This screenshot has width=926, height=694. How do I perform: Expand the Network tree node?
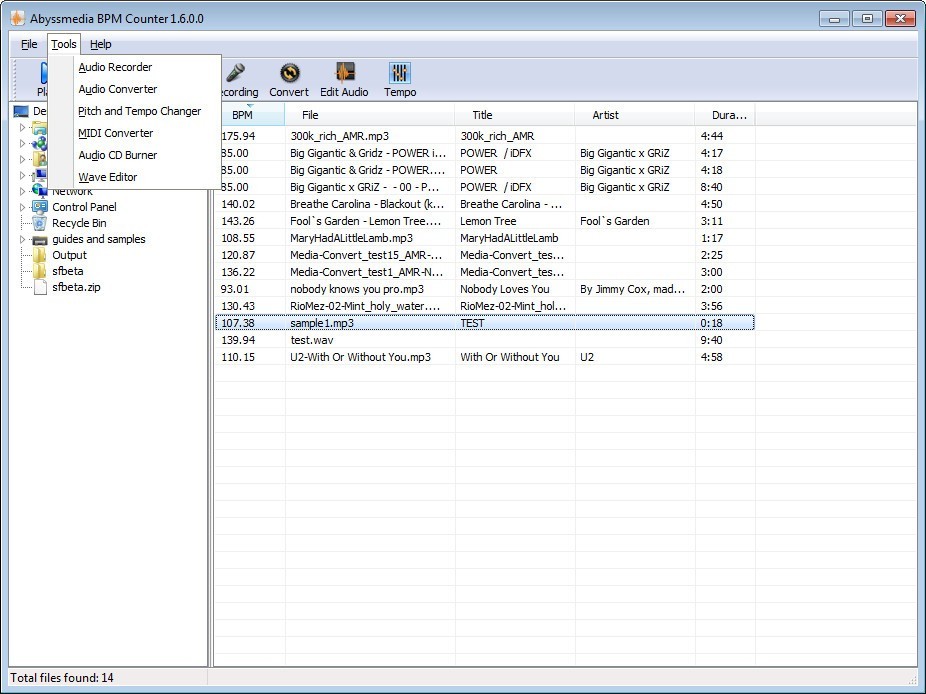22,190
